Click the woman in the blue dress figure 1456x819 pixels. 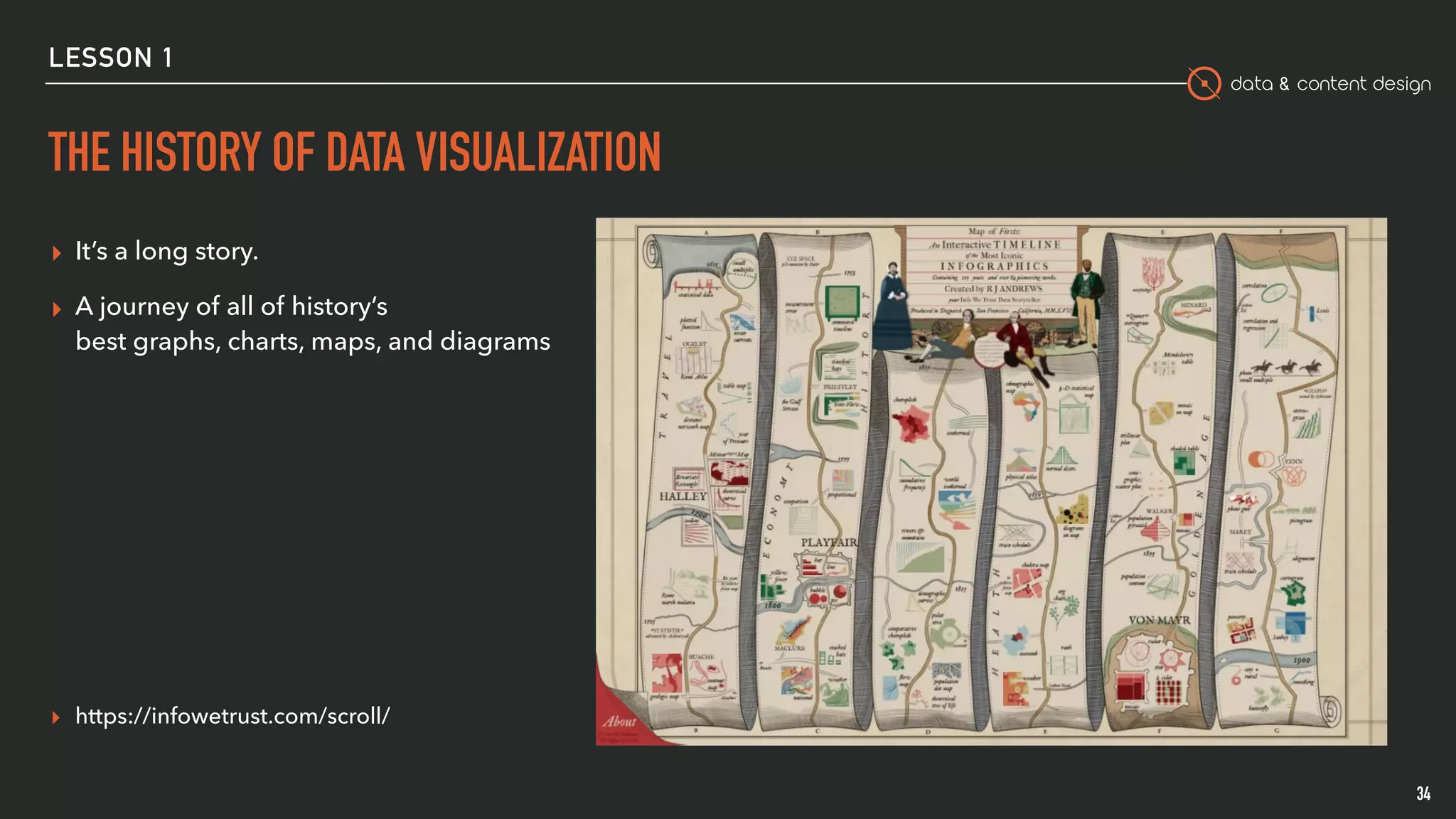[892, 306]
